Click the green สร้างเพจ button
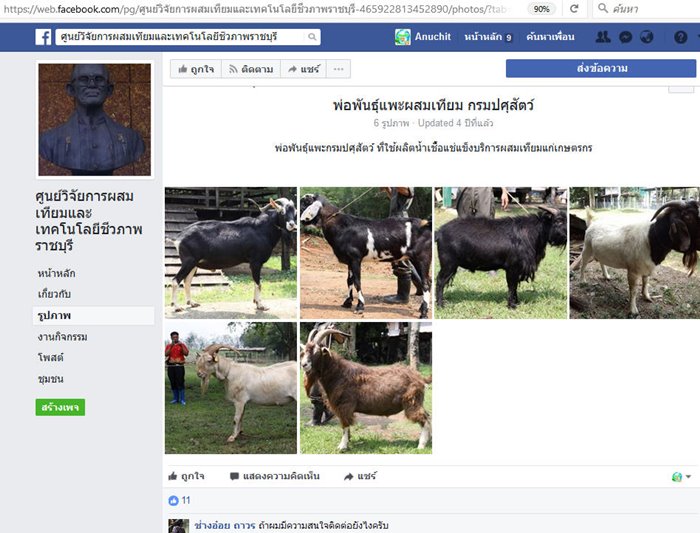 (x=60, y=407)
